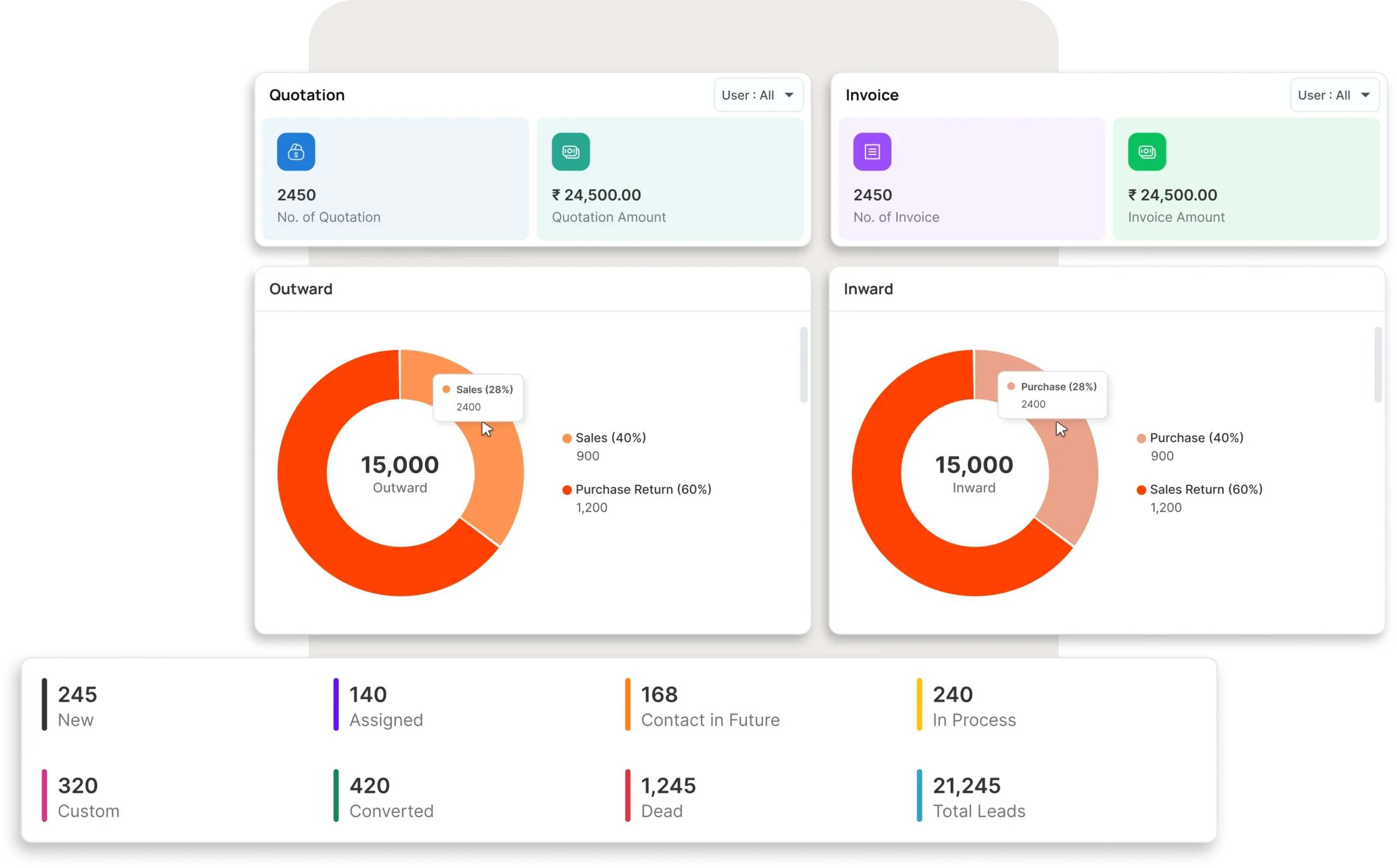The height and width of the screenshot is (868, 1397).
Task: Open the Quotation User : All dropdown
Action: (x=759, y=95)
